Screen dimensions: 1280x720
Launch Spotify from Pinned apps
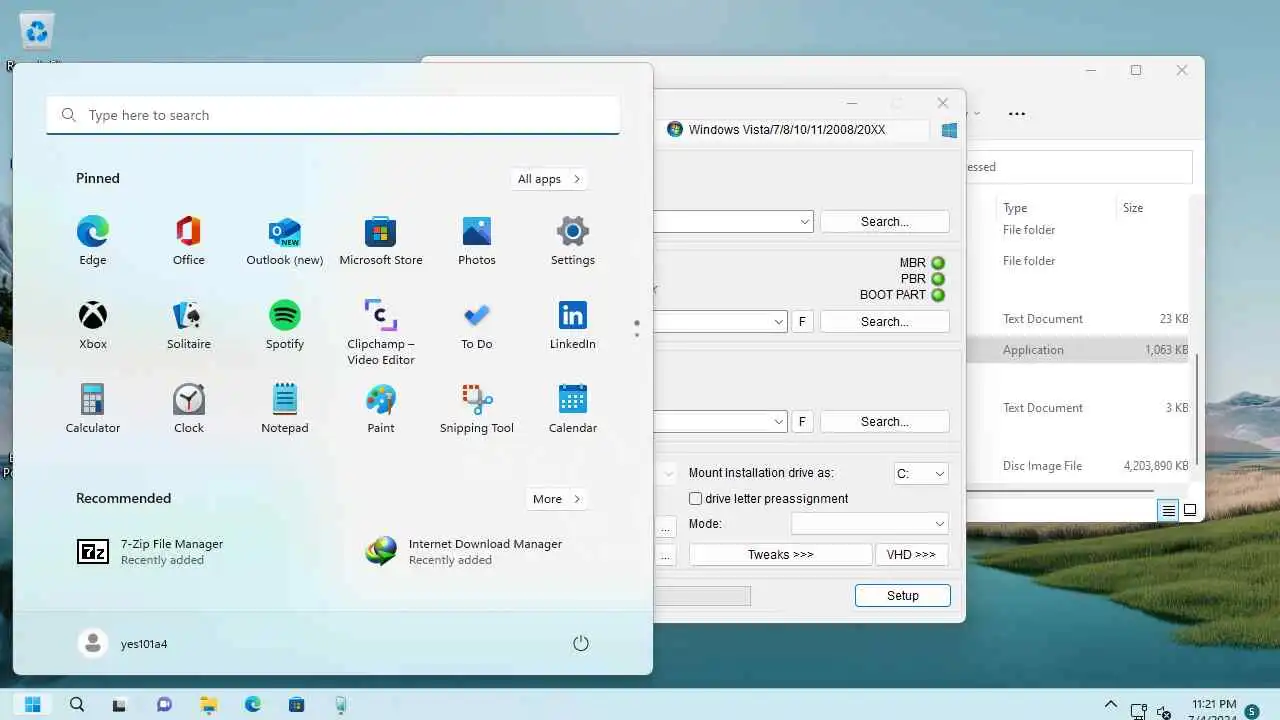click(285, 325)
